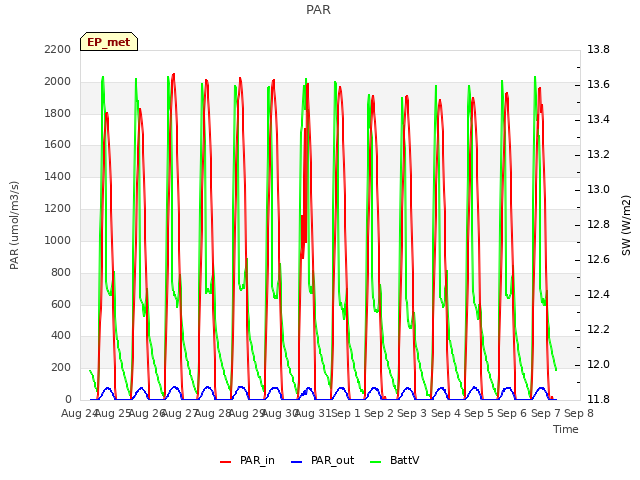The image size is (640, 480).
Task: Click the 12.6 right axis value
Action: (598, 260)
